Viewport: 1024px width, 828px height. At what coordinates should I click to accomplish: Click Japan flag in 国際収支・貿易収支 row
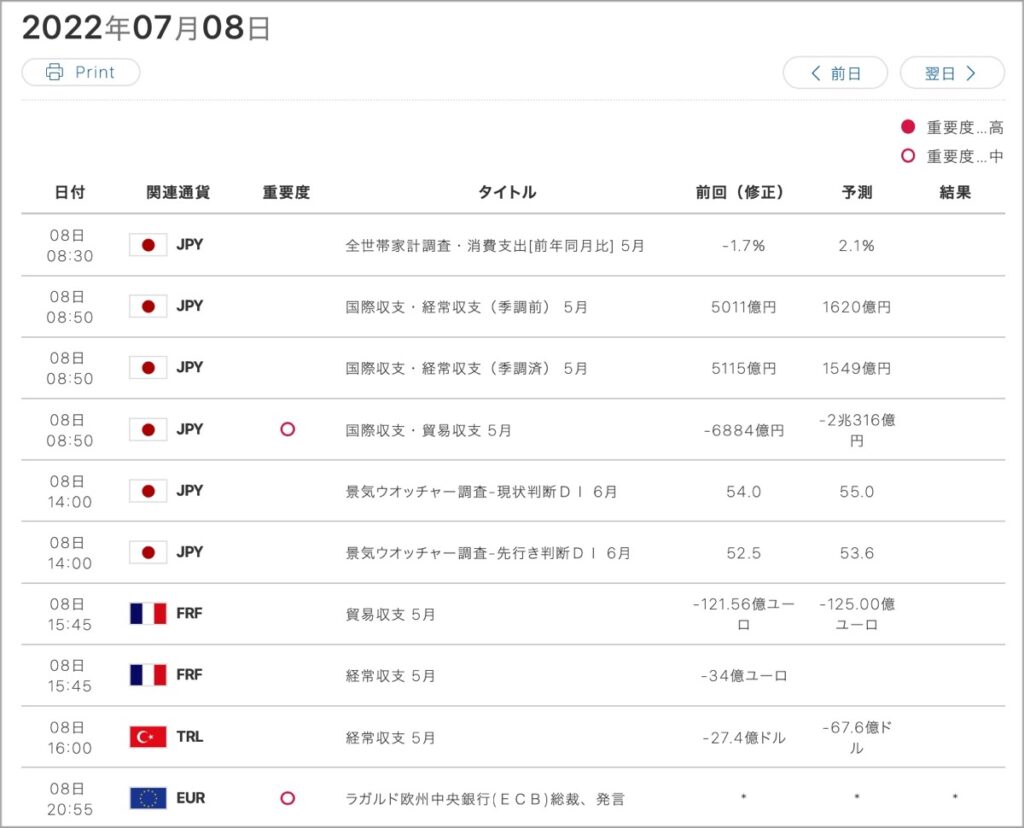pyautogui.click(x=148, y=430)
